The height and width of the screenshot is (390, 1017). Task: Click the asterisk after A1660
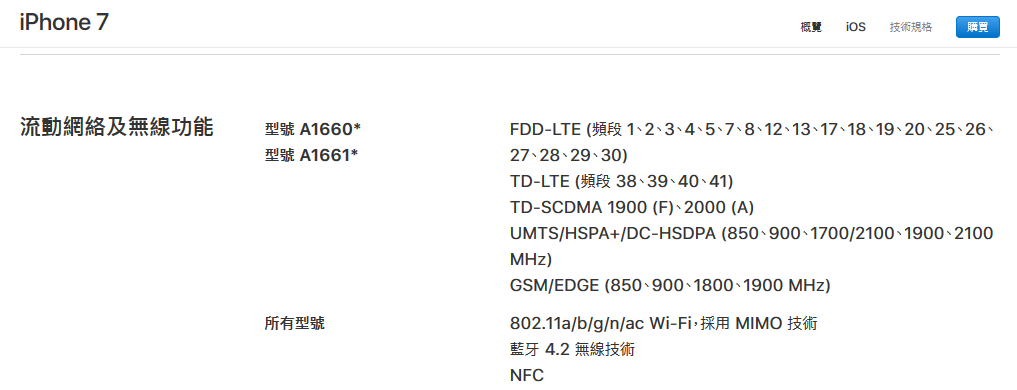pyautogui.click(x=357, y=128)
